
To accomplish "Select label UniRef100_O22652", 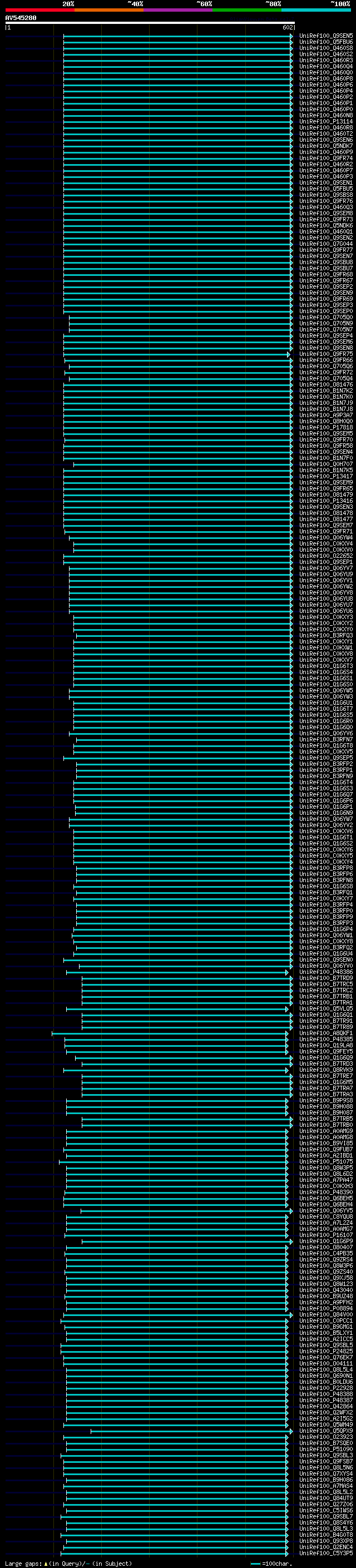I will [325, 556].
